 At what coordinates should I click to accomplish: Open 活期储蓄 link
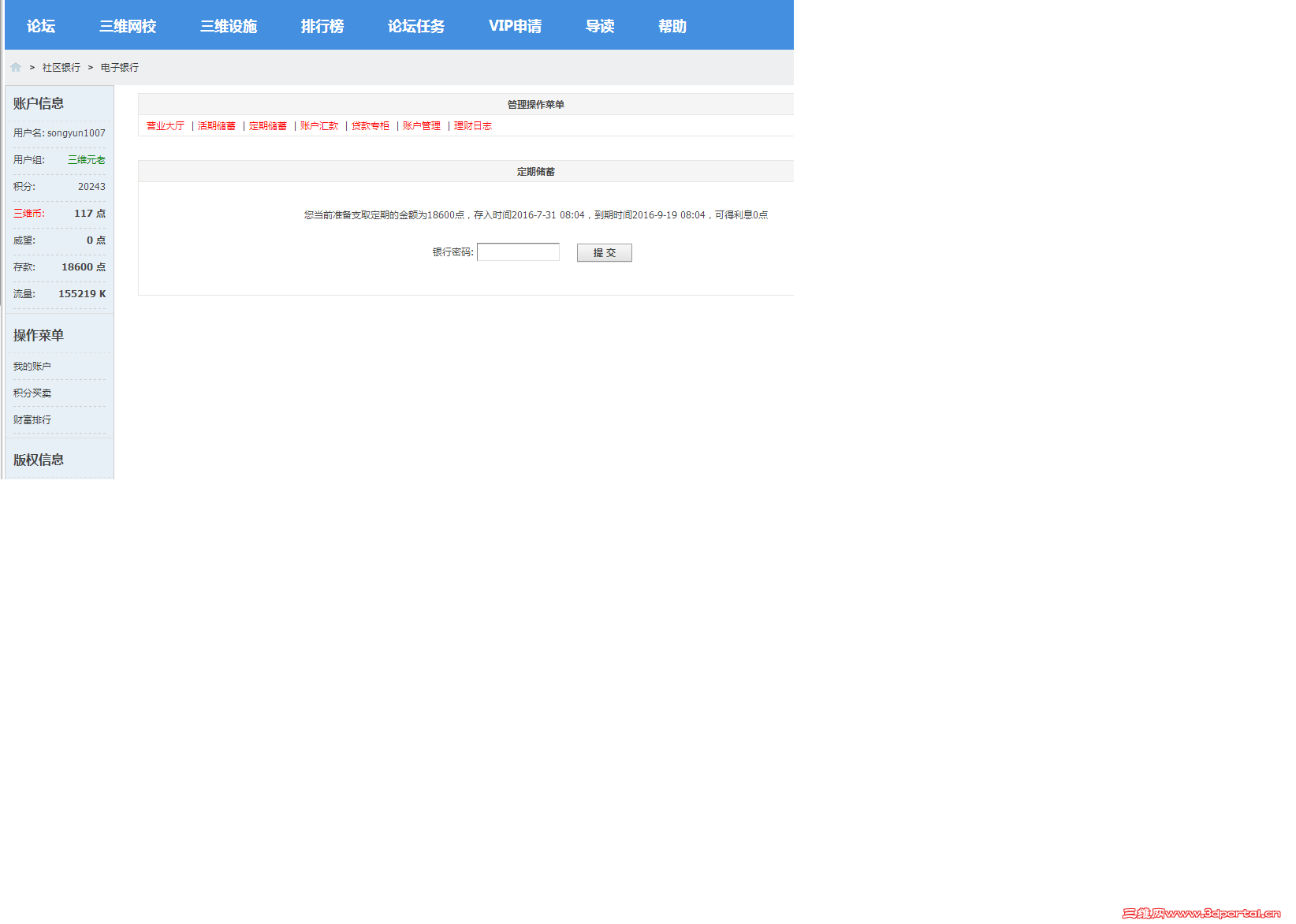click(217, 126)
